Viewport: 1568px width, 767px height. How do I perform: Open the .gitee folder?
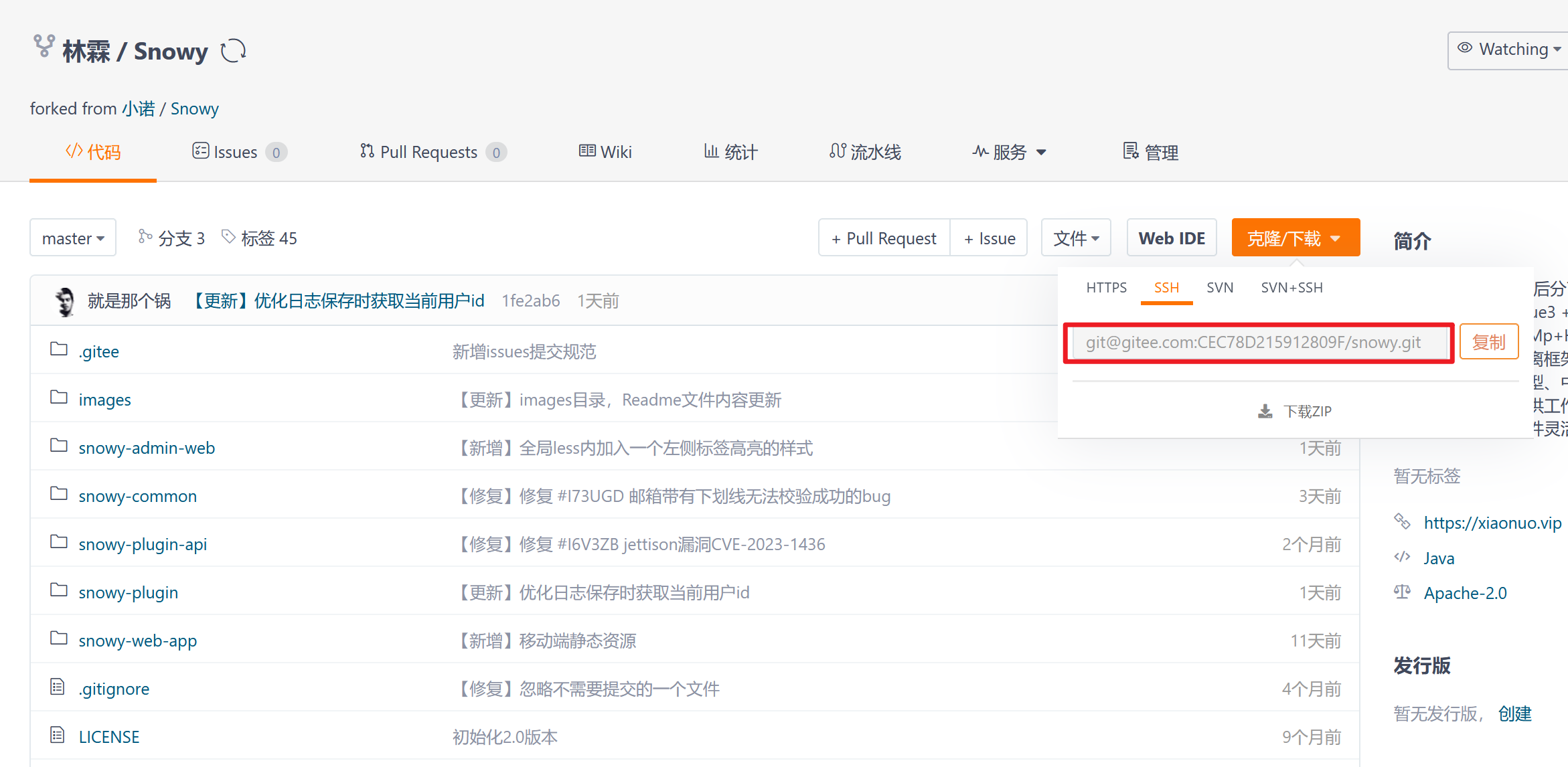pyautogui.click(x=98, y=351)
